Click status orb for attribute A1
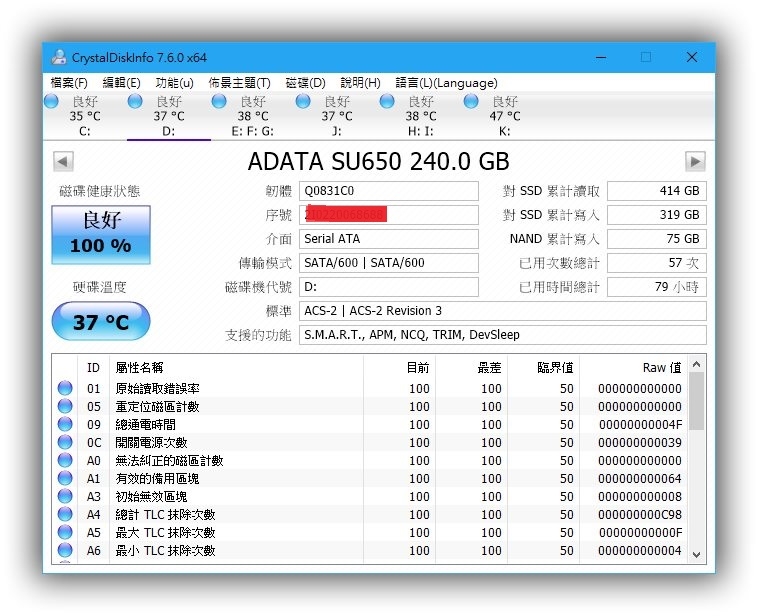758x616 pixels. (65, 478)
